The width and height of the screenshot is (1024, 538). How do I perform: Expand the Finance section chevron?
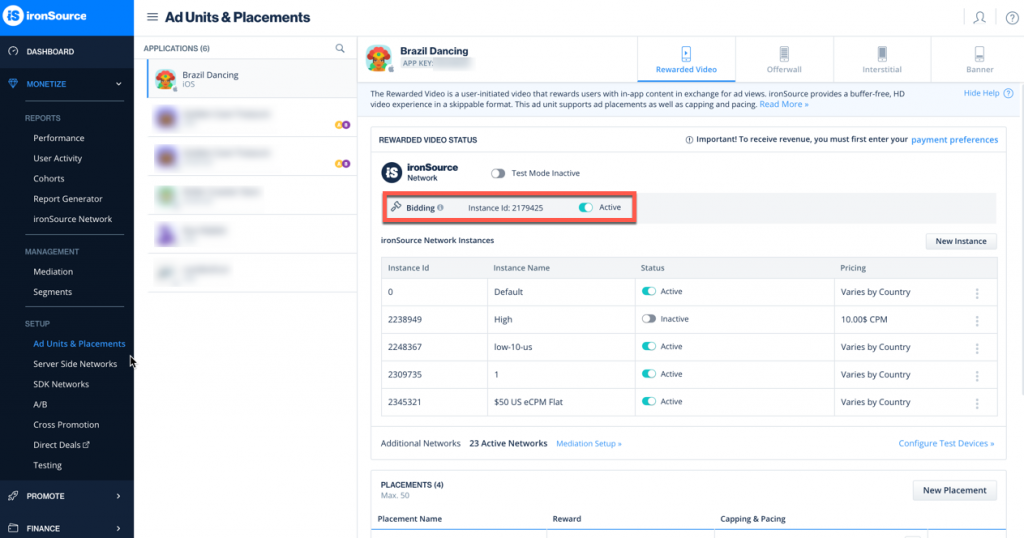pyautogui.click(x=118, y=528)
